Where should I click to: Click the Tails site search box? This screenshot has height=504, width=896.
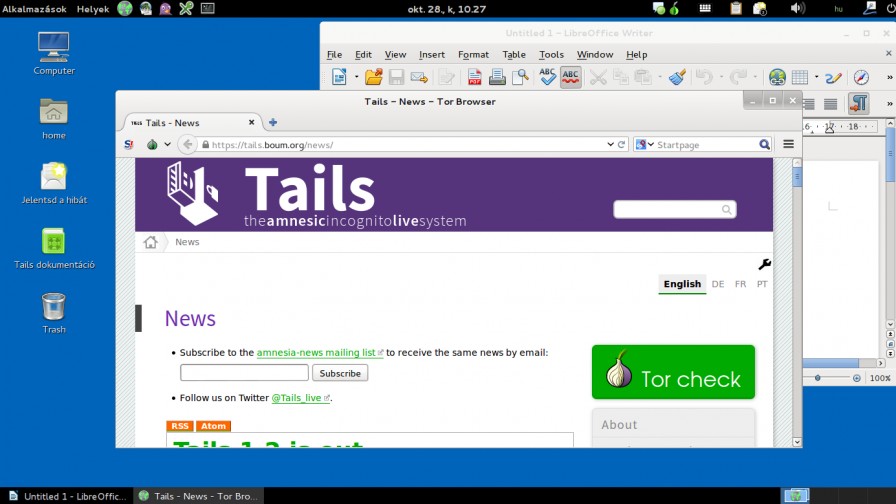click(x=674, y=209)
